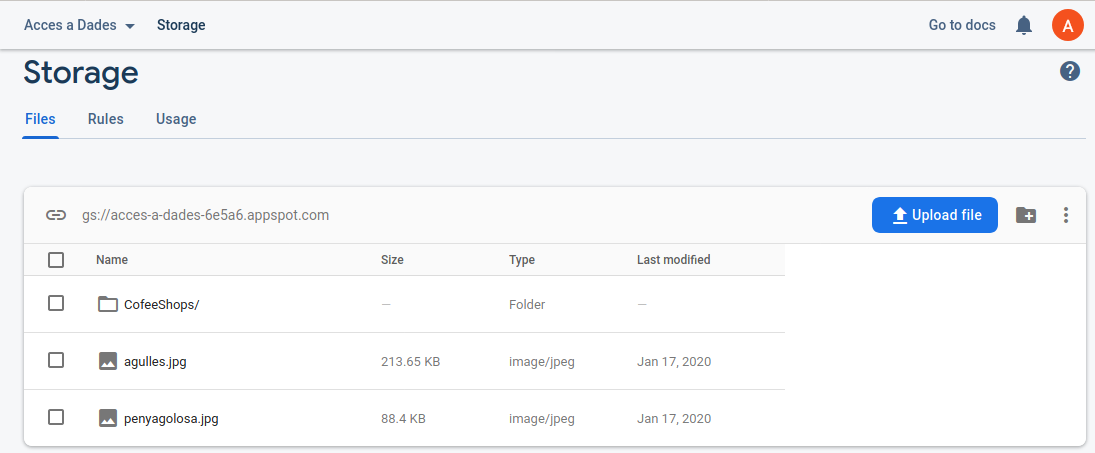Click the create new folder icon
Image resolution: width=1095 pixels, height=453 pixels.
[1026, 215]
